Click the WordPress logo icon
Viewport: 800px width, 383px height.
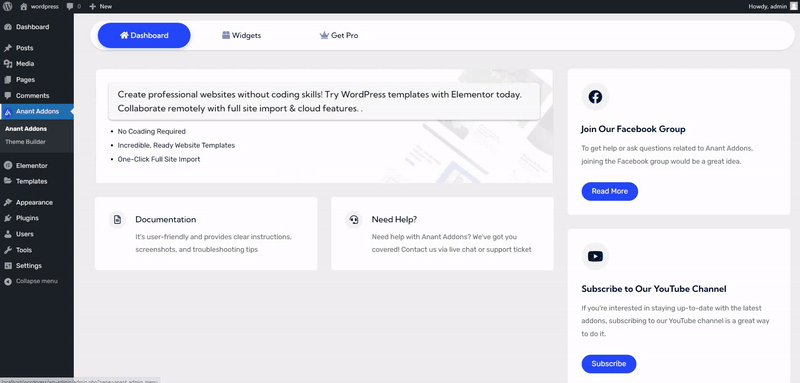(x=8, y=6)
